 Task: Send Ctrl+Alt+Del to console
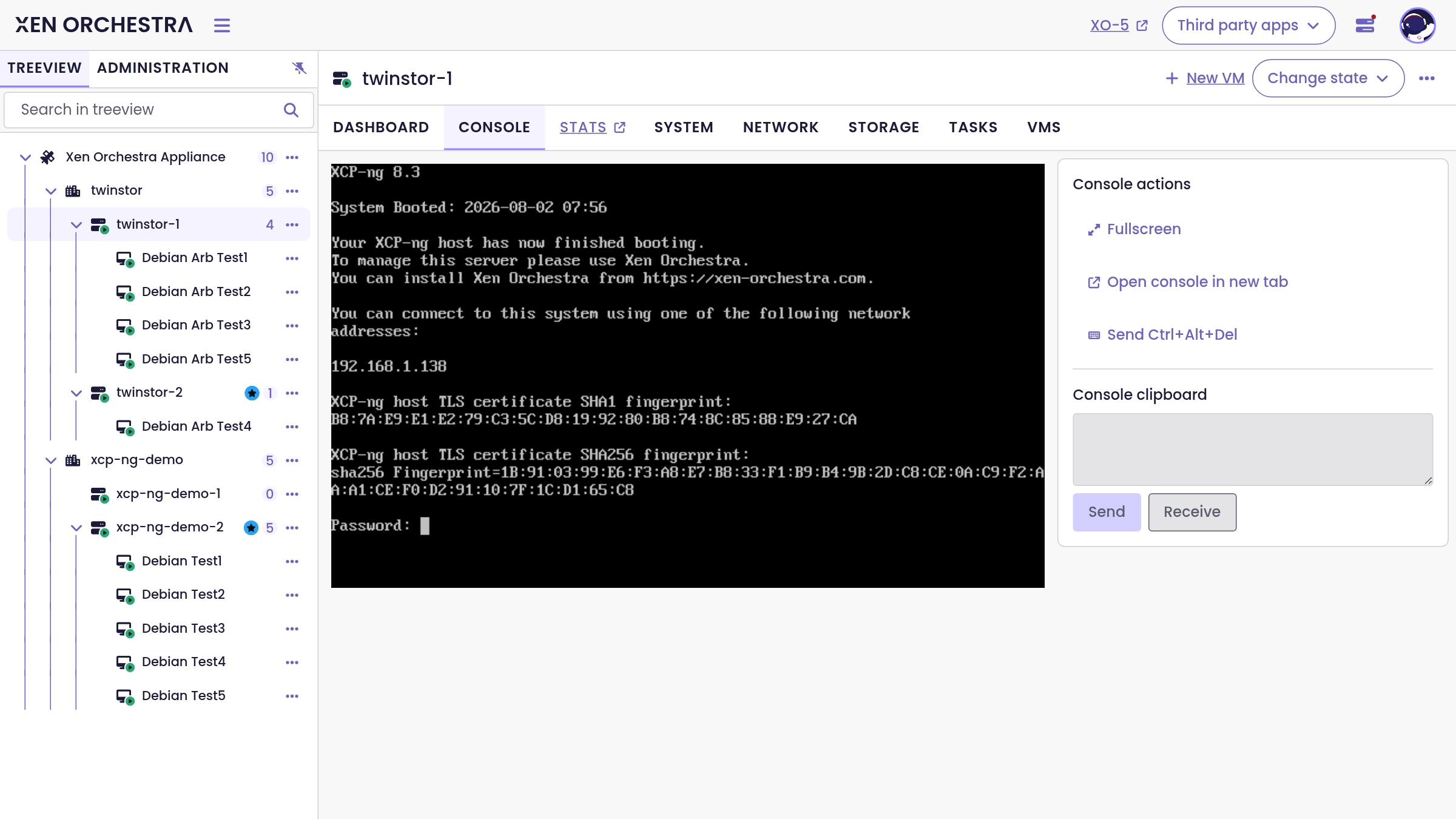pyautogui.click(x=1162, y=335)
